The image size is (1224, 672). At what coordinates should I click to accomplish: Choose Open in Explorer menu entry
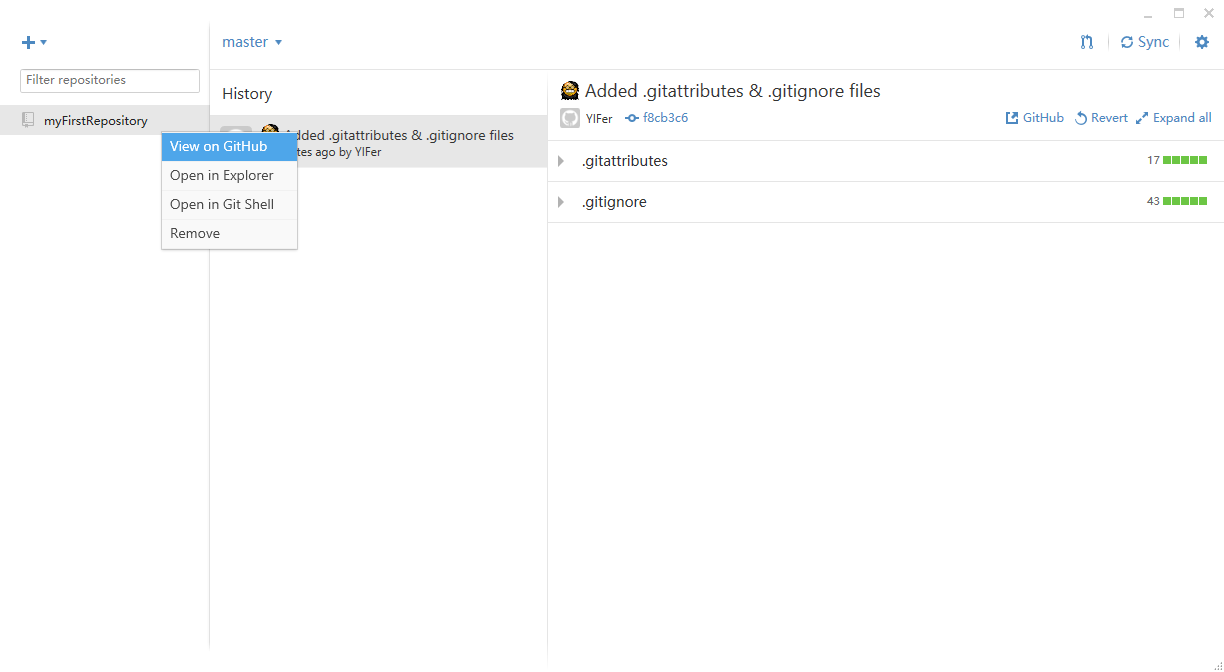pos(229,175)
